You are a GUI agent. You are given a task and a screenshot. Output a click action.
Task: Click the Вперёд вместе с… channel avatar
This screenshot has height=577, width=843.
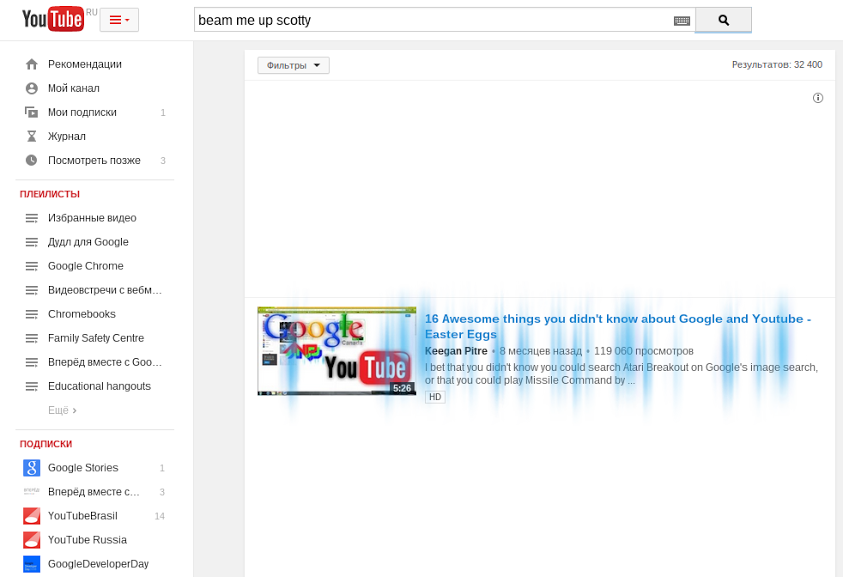(32, 491)
